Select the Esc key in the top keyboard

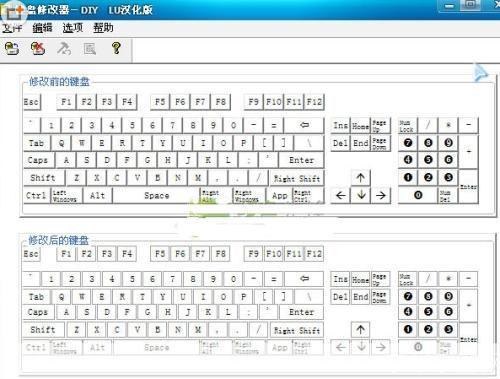(x=32, y=102)
